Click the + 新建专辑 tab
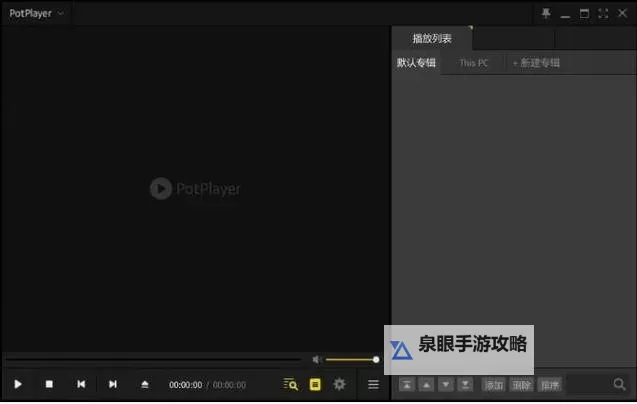The image size is (637, 404). click(x=536, y=63)
